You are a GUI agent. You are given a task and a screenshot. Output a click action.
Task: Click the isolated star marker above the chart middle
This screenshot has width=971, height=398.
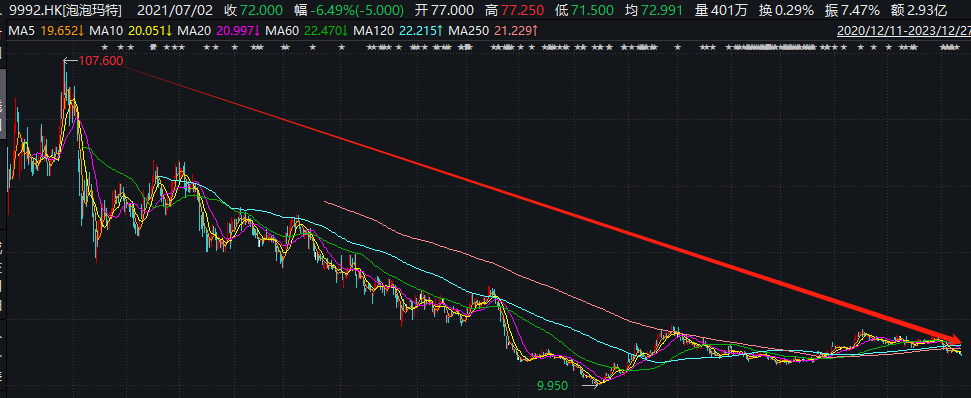click(x=677, y=47)
